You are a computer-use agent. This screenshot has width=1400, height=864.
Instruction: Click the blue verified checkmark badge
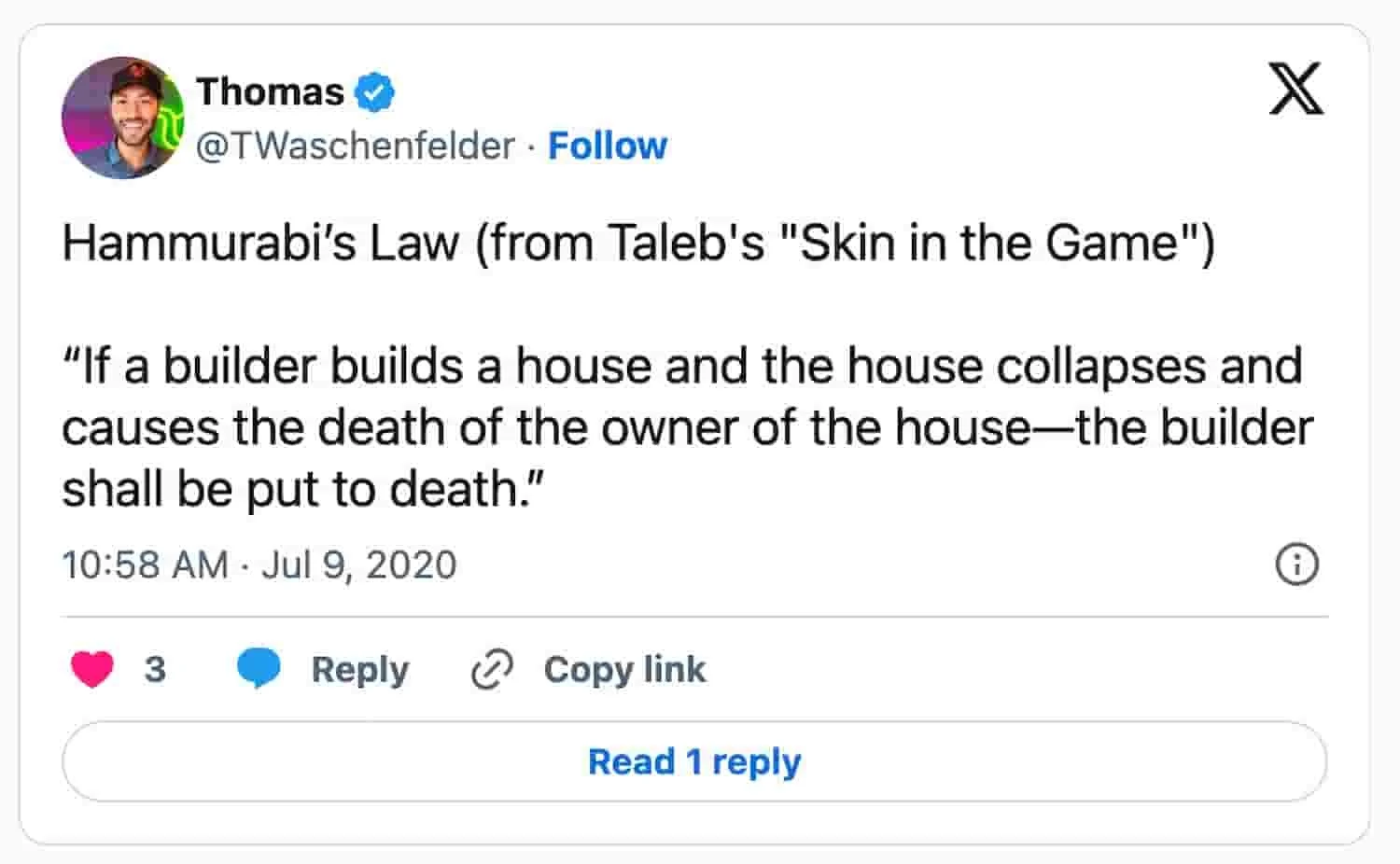click(x=375, y=92)
